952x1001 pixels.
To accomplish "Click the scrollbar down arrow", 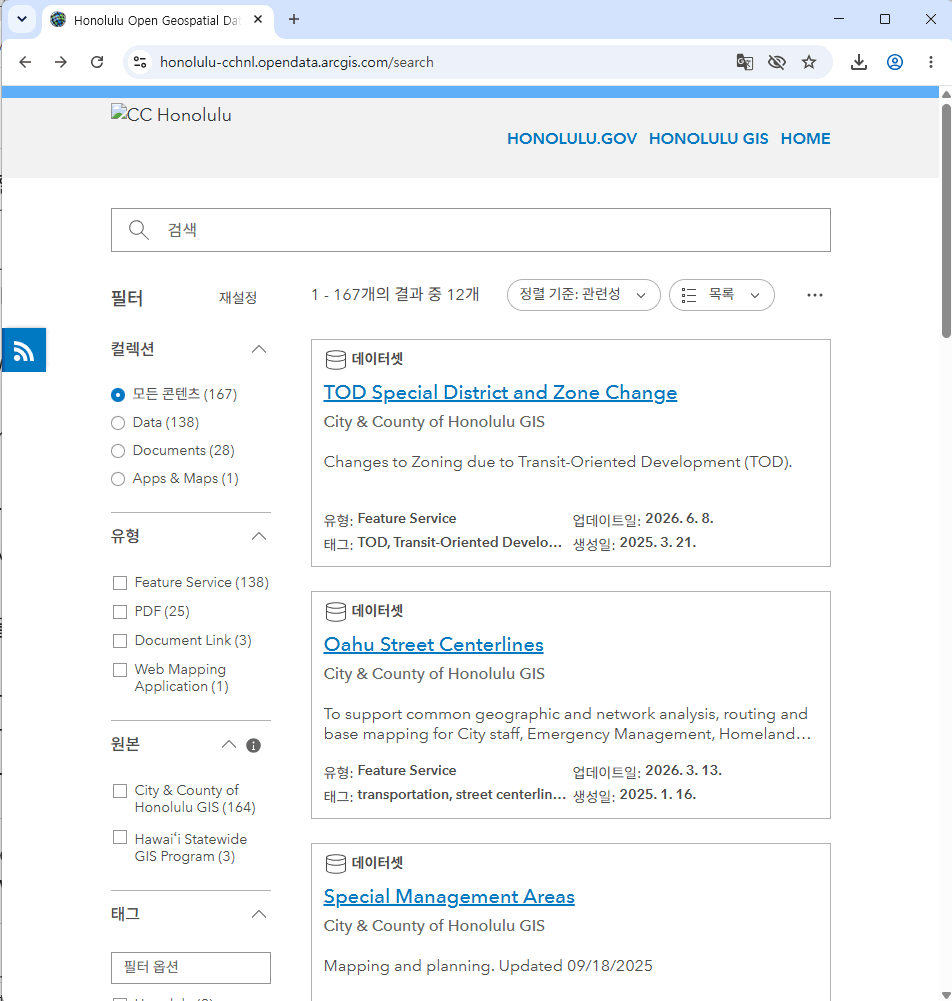I will click(946, 995).
